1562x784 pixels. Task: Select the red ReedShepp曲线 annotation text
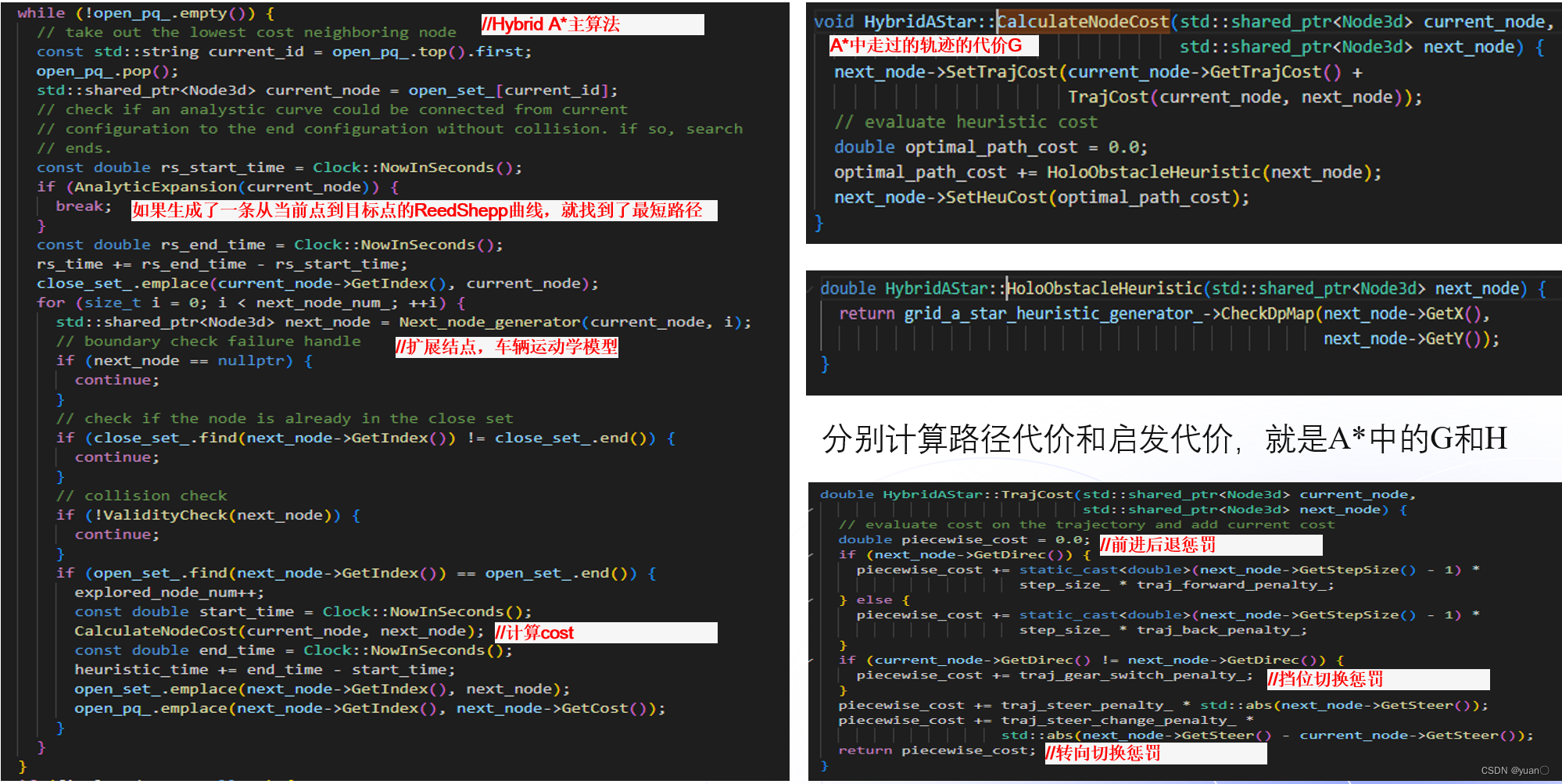tap(417, 210)
